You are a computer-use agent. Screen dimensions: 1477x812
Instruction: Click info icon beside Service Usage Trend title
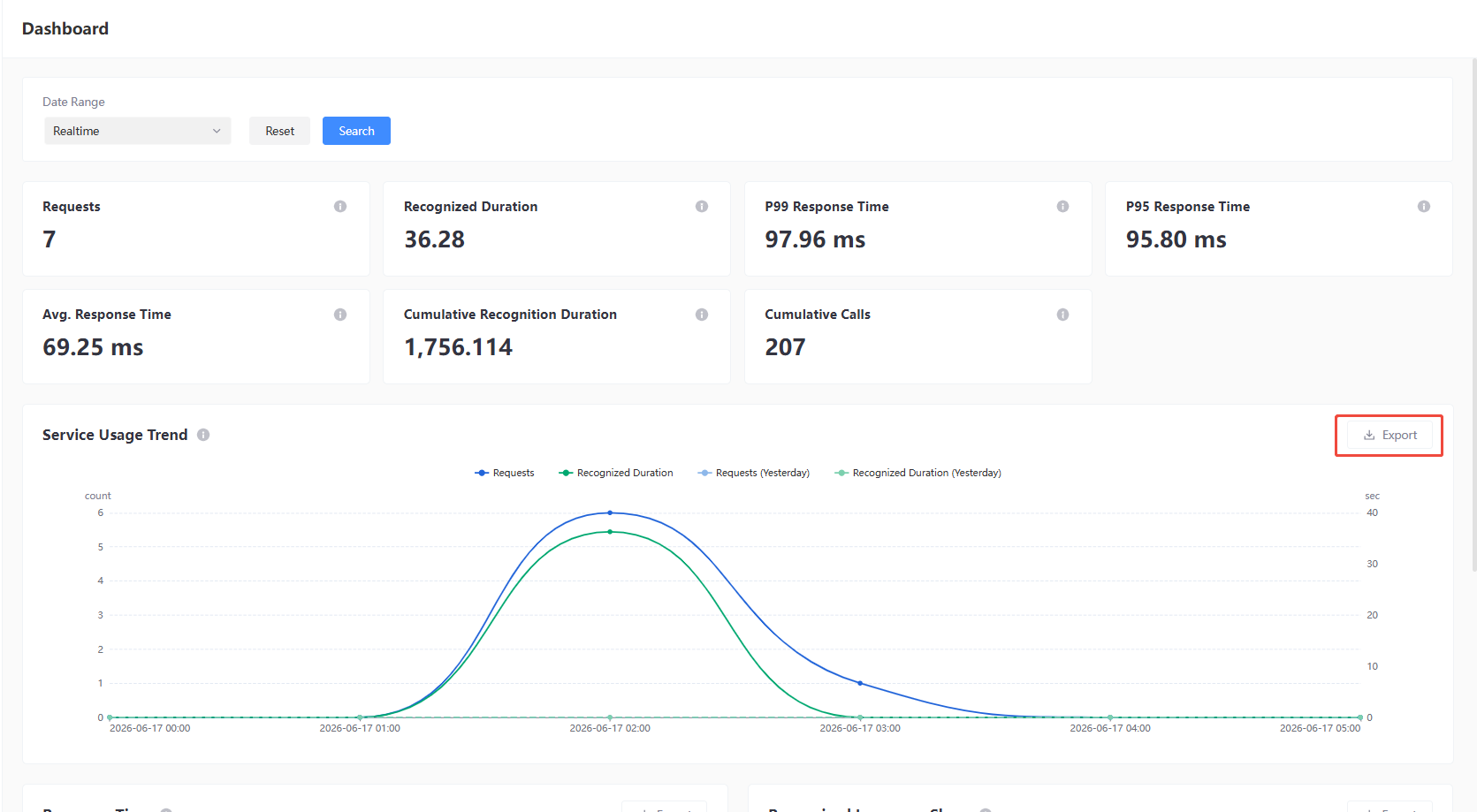click(203, 435)
